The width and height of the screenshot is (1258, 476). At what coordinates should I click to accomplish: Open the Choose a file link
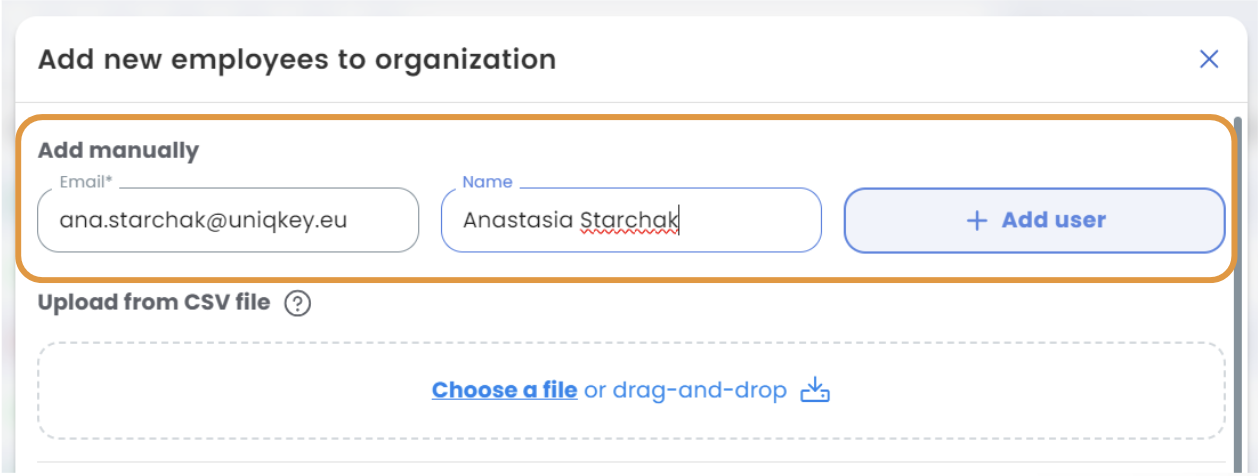click(504, 390)
